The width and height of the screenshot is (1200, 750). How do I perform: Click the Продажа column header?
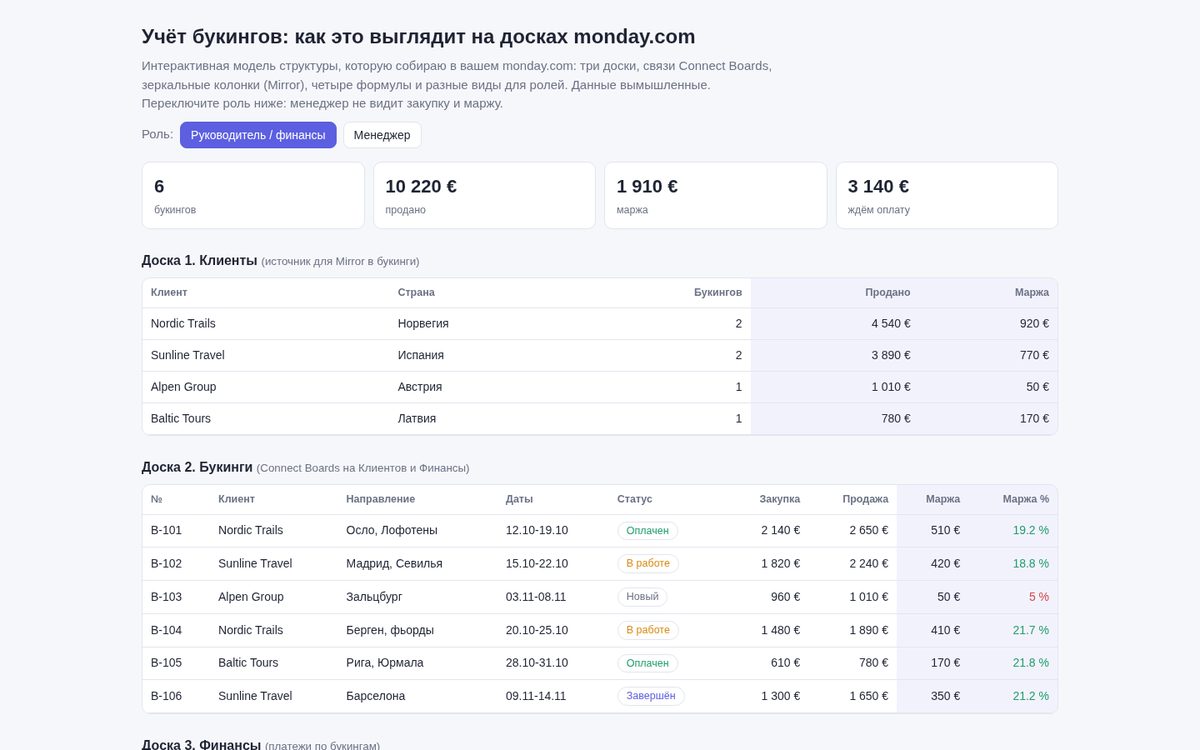click(x=865, y=499)
